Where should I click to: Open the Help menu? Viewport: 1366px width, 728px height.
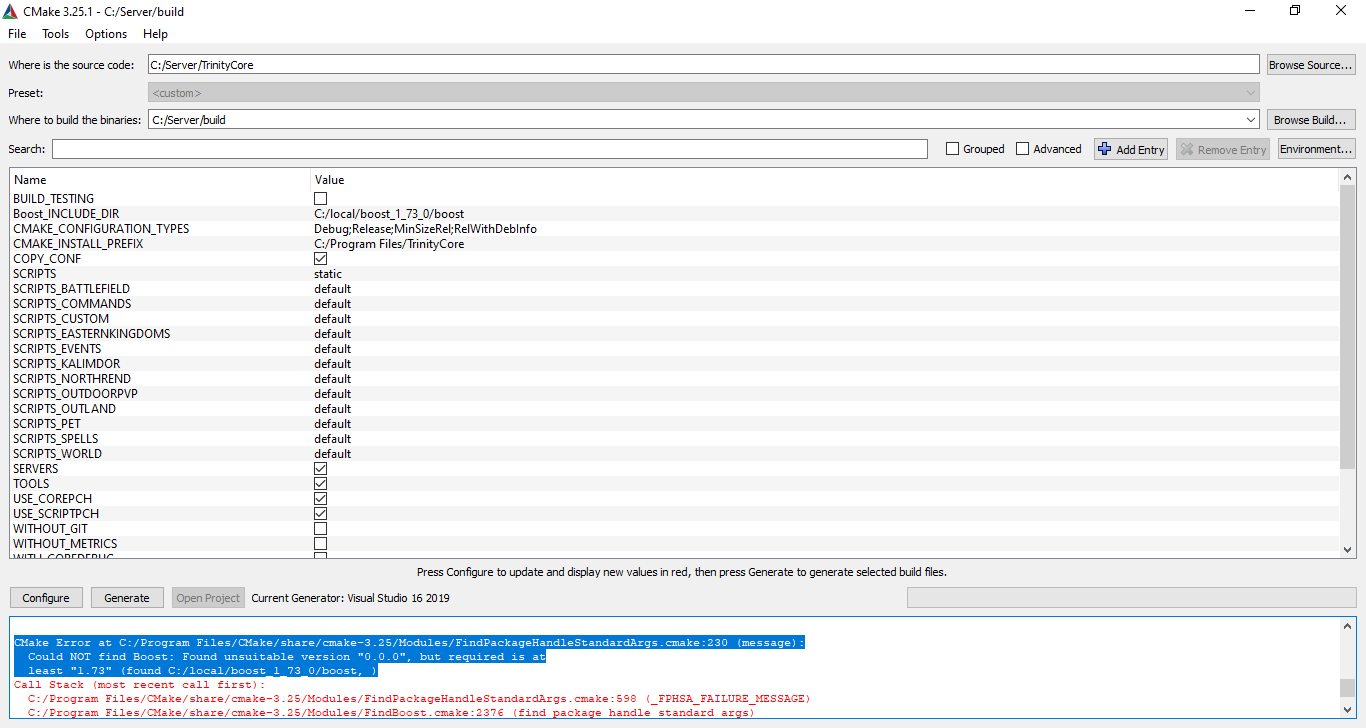point(155,33)
